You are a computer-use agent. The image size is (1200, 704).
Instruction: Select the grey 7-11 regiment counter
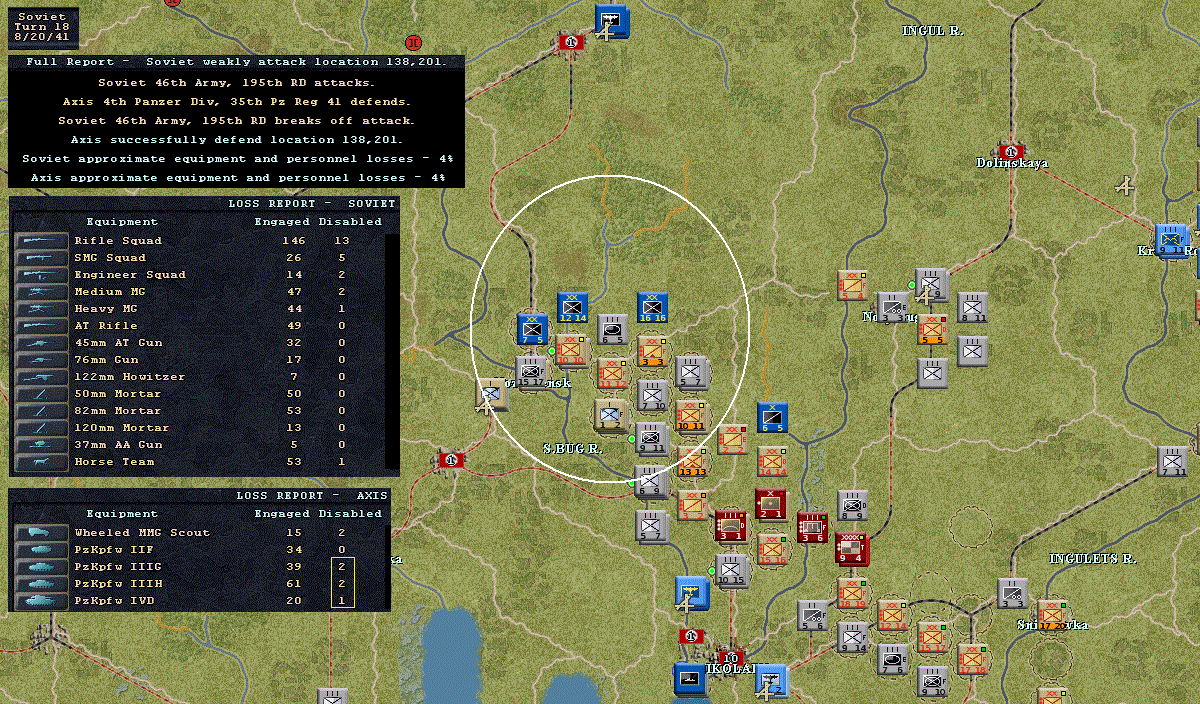[1172, 460]
